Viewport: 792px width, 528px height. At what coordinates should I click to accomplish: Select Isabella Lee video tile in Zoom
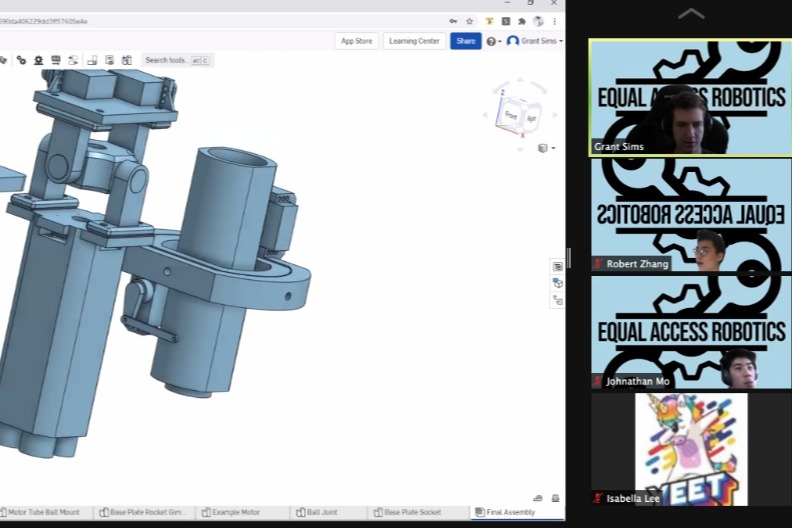[x=691, y=449]
